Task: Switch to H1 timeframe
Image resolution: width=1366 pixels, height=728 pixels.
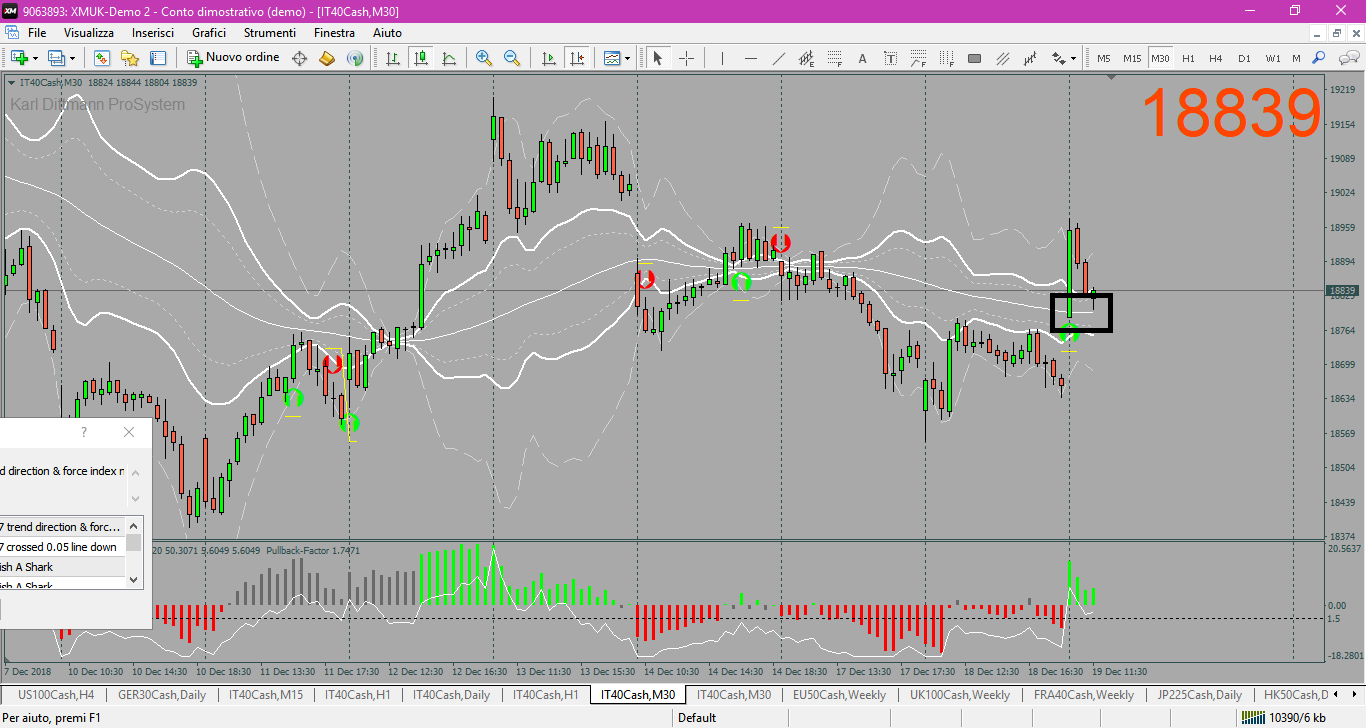Action: (x=1188, y=58)
